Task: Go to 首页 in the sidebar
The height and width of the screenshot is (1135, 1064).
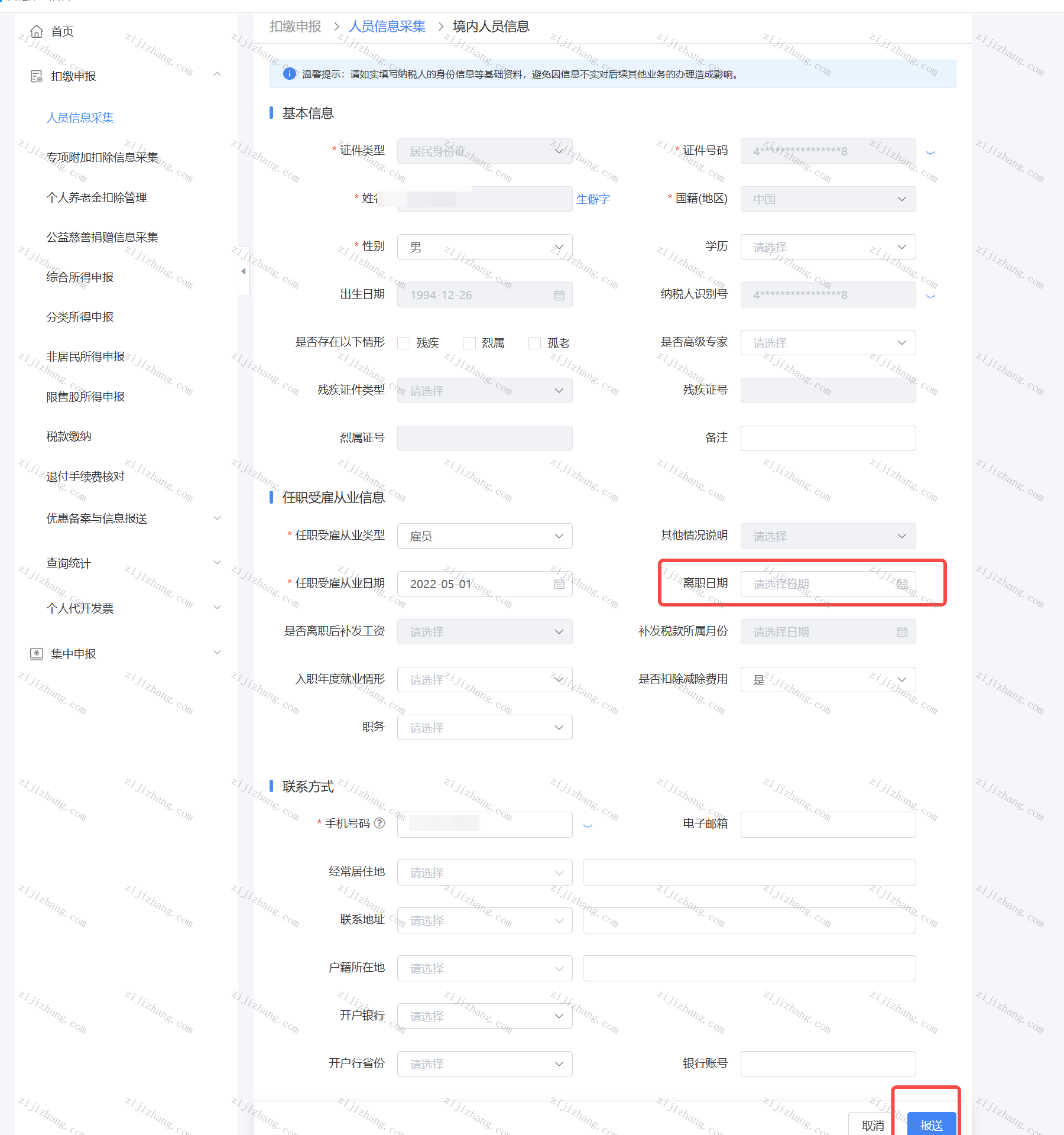Action: 62,31
